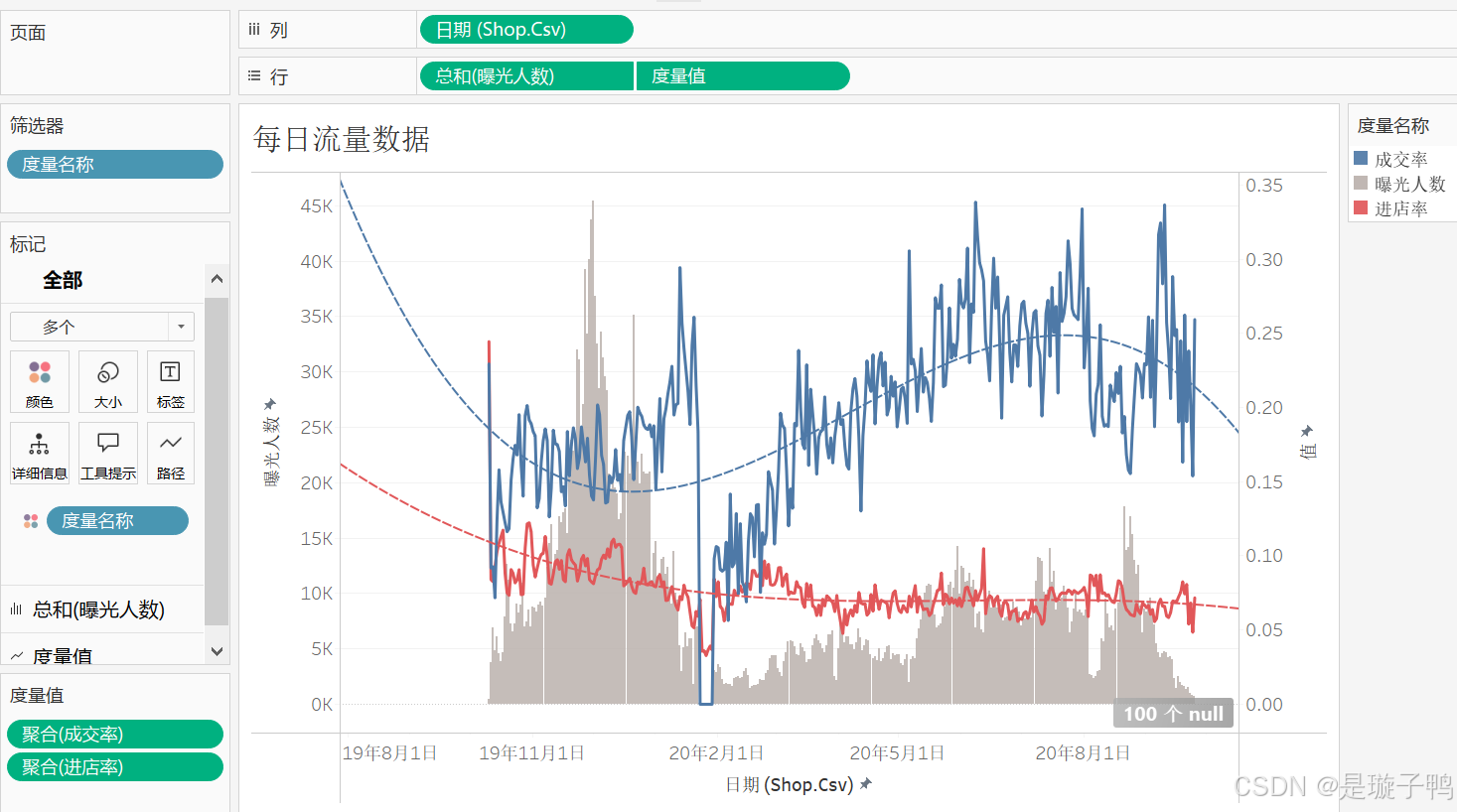
Task: Click the 筛选器 shelf header
Action: 37,126
